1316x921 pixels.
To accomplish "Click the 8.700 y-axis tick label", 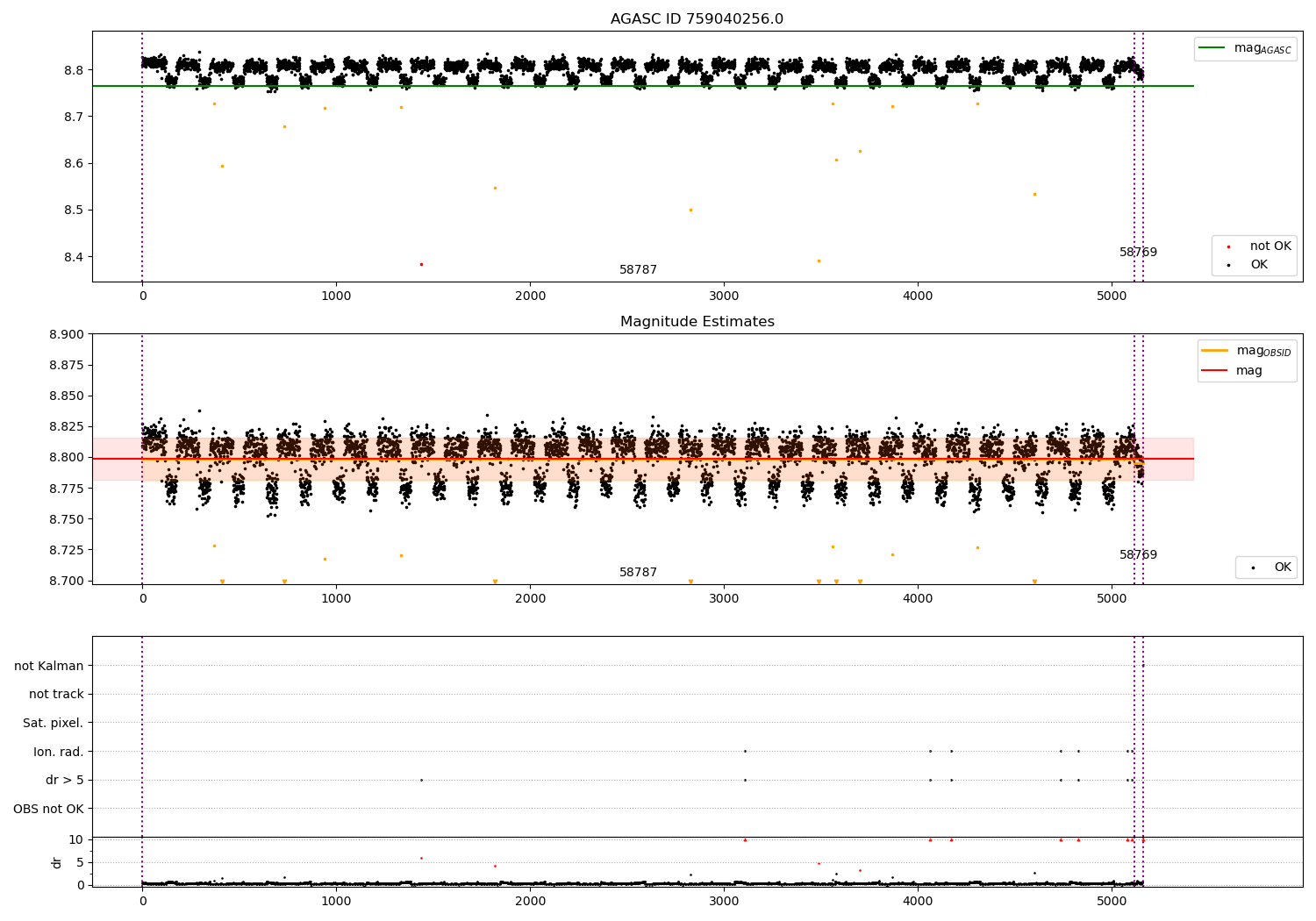I will [x=68, y=581].
